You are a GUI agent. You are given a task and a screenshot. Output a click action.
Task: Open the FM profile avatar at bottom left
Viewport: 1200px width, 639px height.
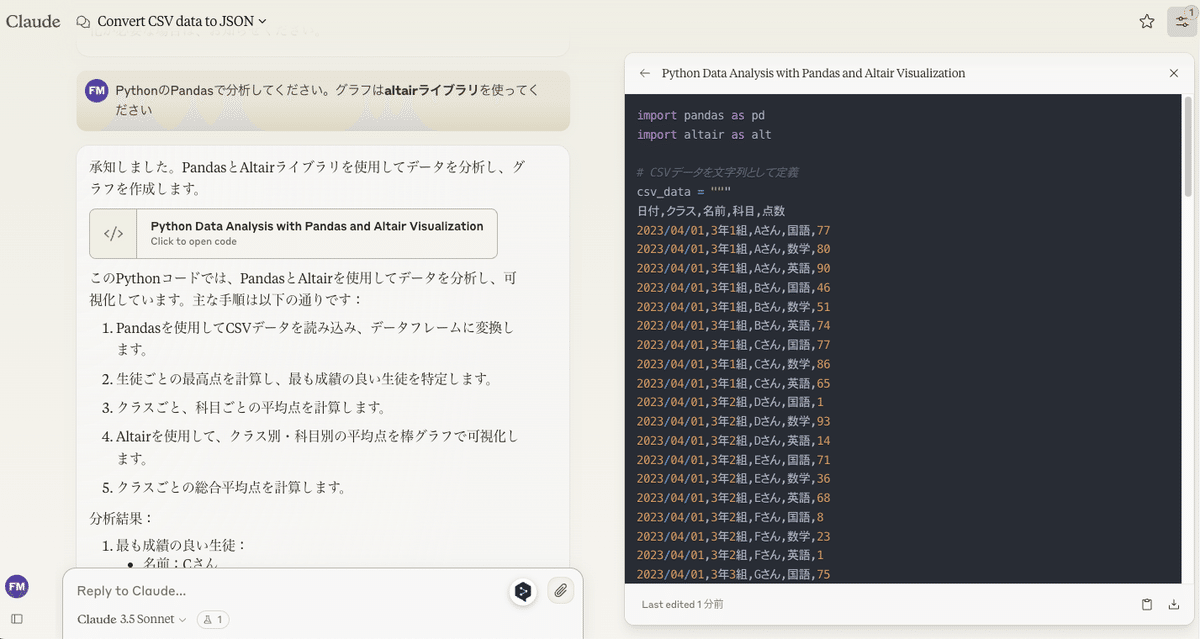[x=17, y=587]
